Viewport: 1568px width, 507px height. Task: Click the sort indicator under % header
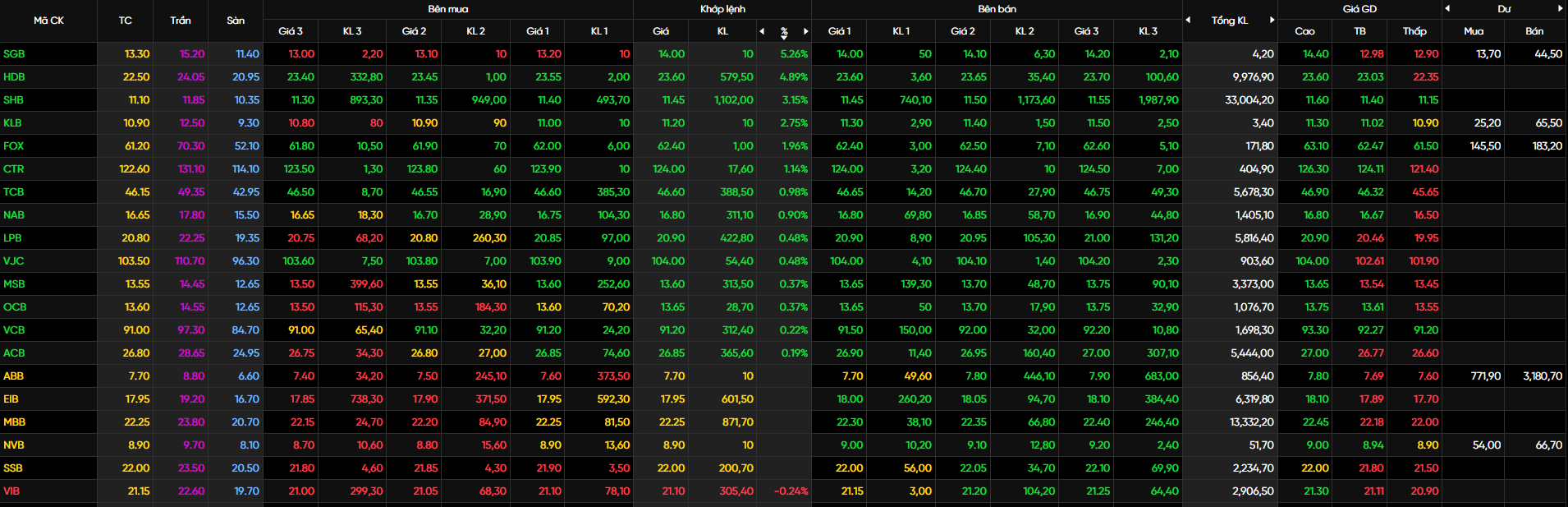pos(784,37)
